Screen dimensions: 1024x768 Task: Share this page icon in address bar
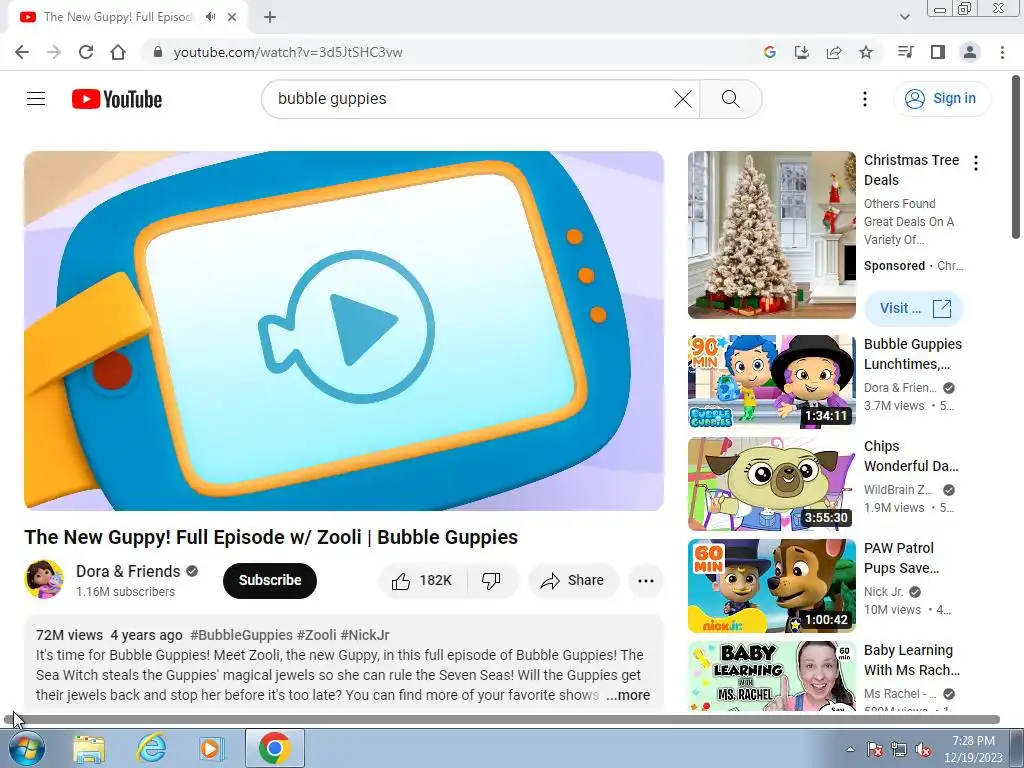click(834, 52)
